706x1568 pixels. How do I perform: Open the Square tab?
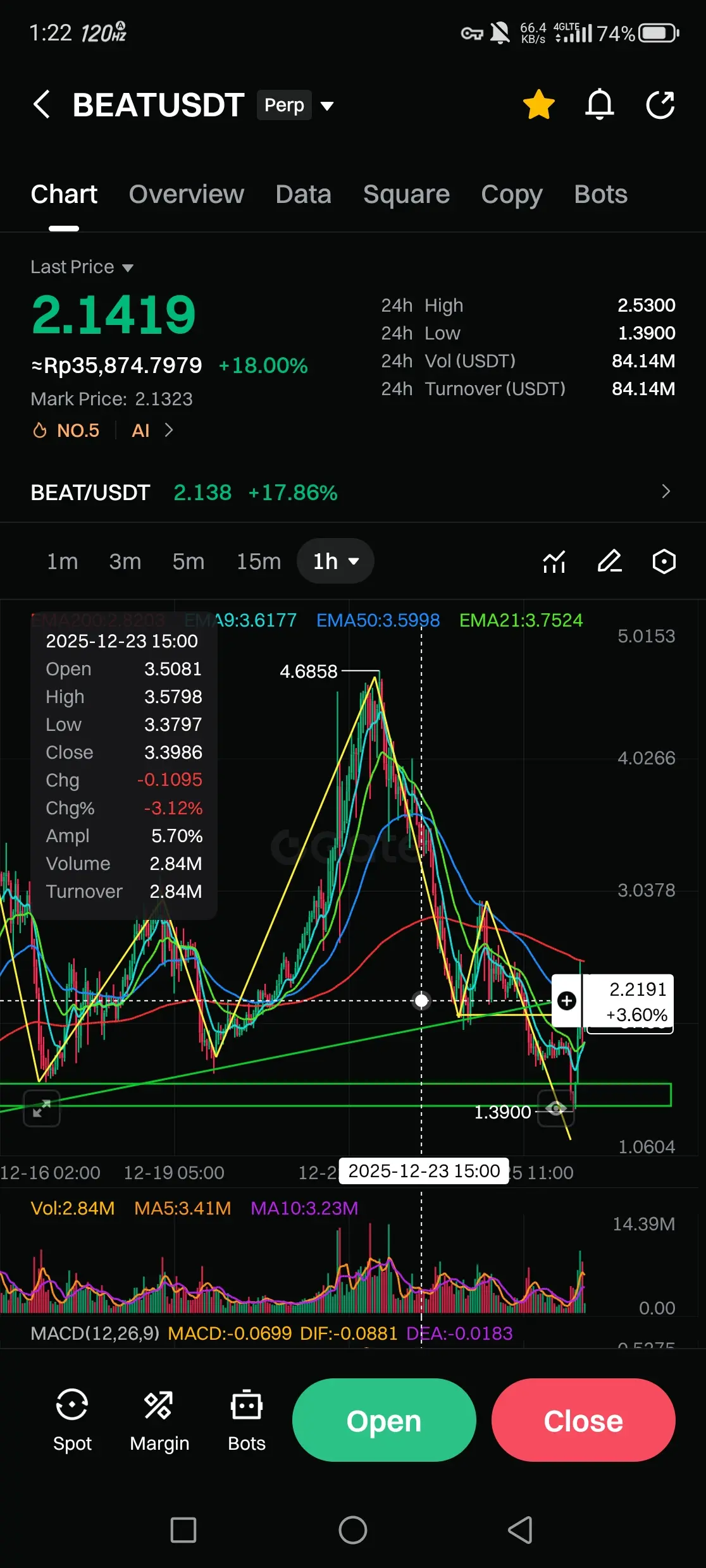[406, 195]
